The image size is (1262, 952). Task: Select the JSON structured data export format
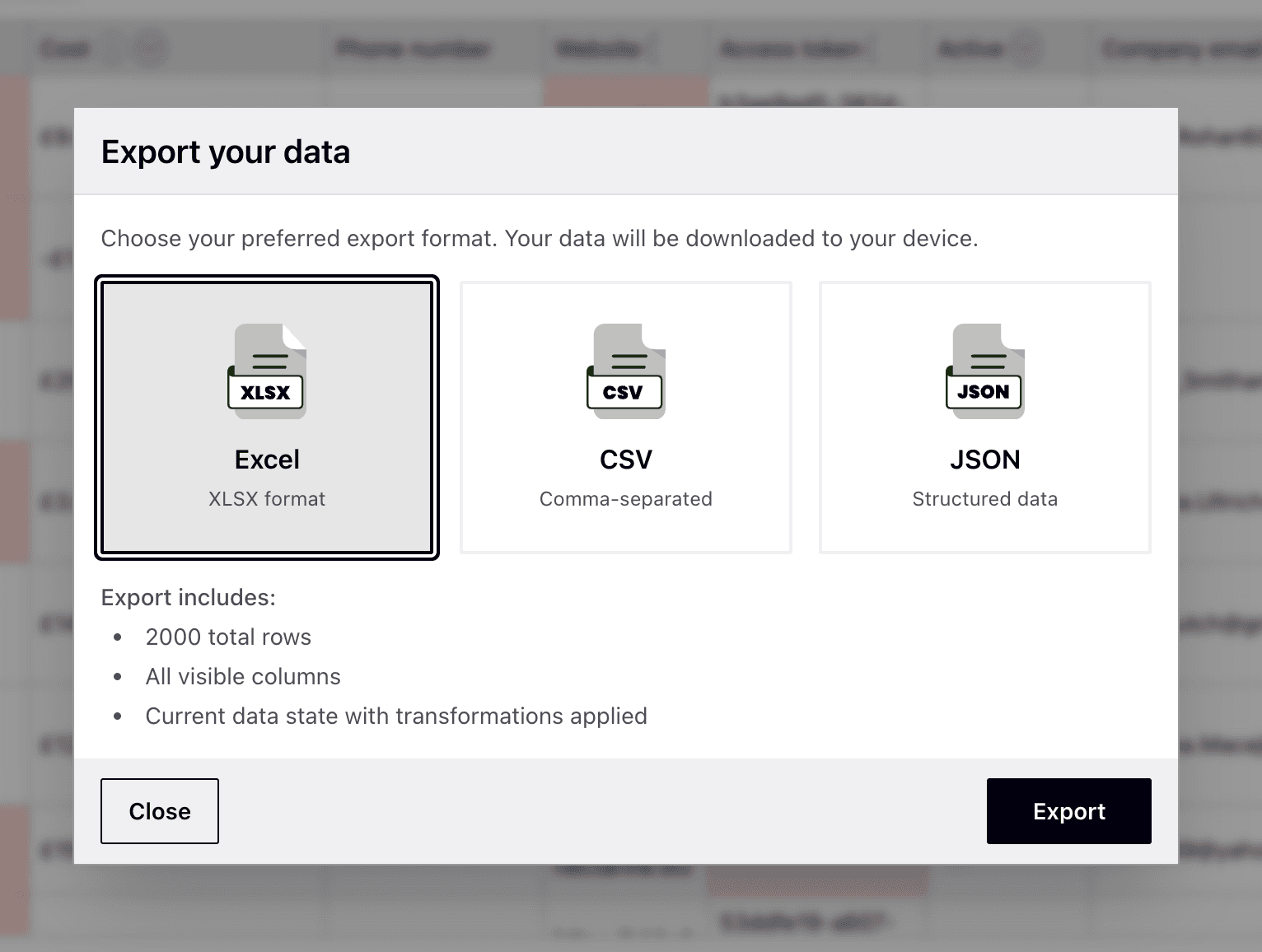coord(984,417)
